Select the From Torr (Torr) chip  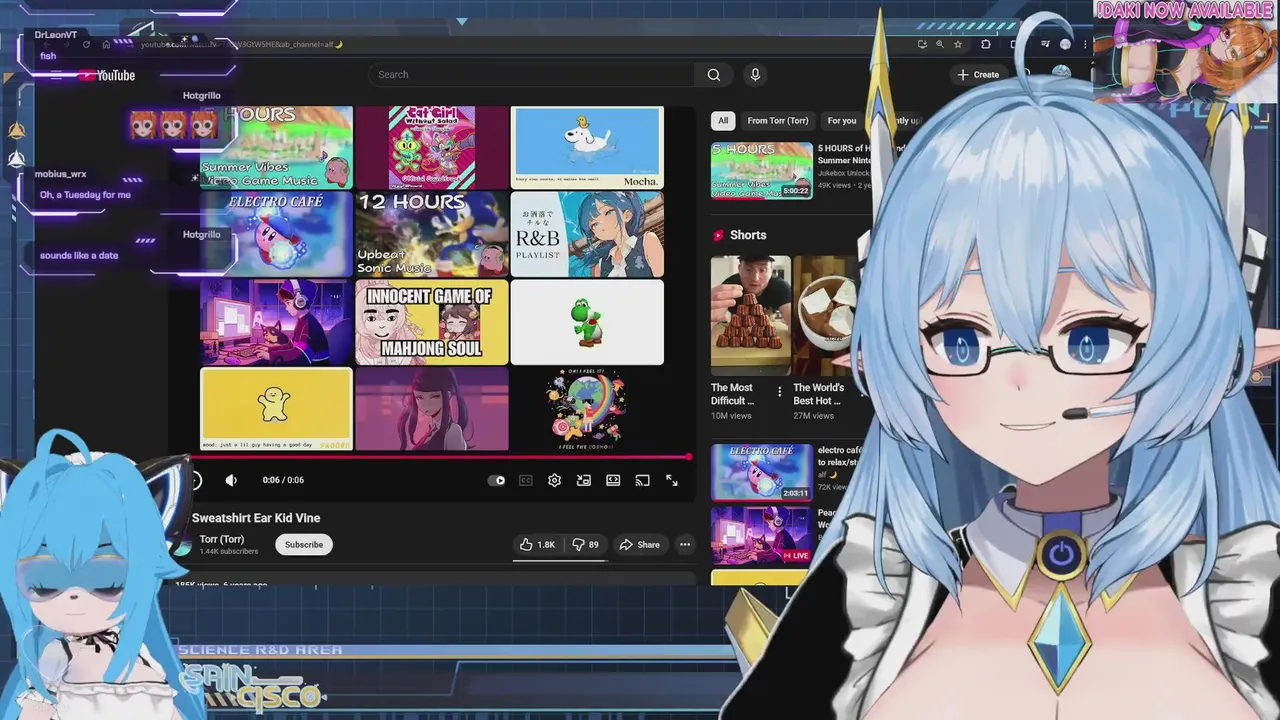point(778,120)
